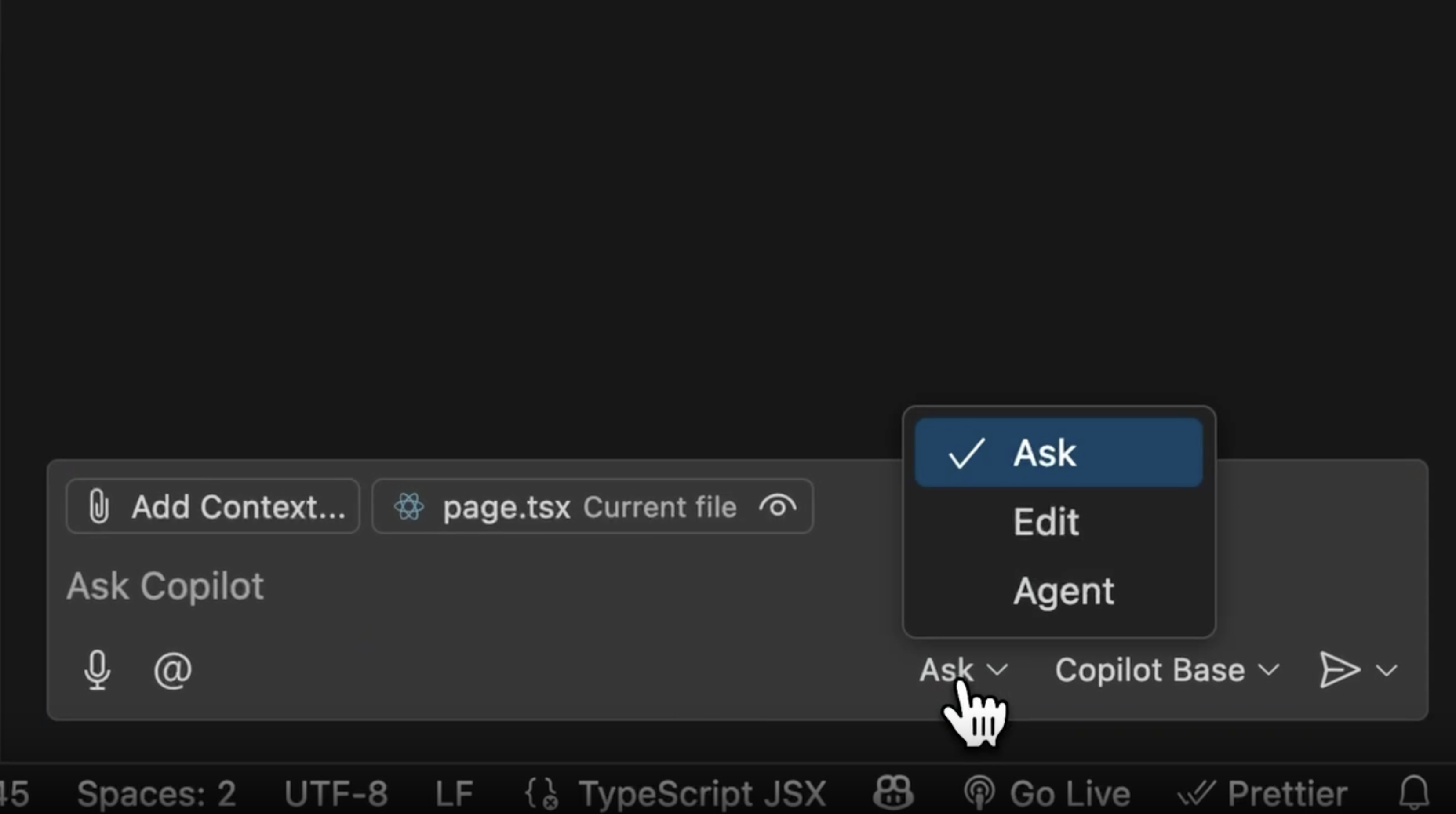Expand the Ask mode dropdown
This screenshot has height=814, width=1456.
(x=964, y=670)
